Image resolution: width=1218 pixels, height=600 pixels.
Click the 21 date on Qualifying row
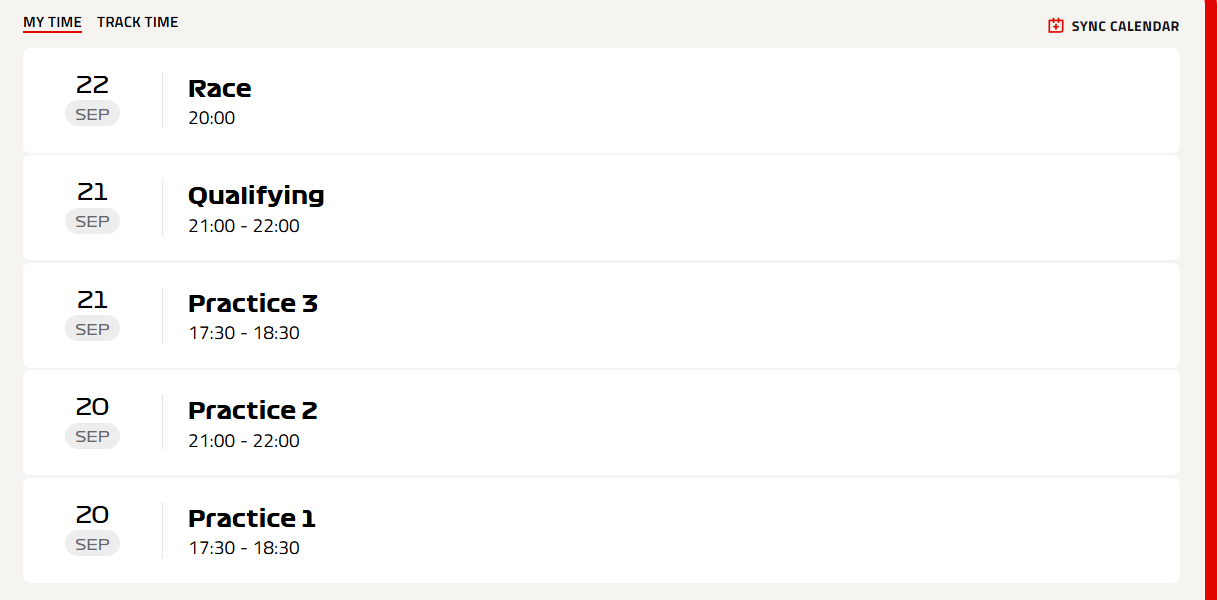pos(92,192)
